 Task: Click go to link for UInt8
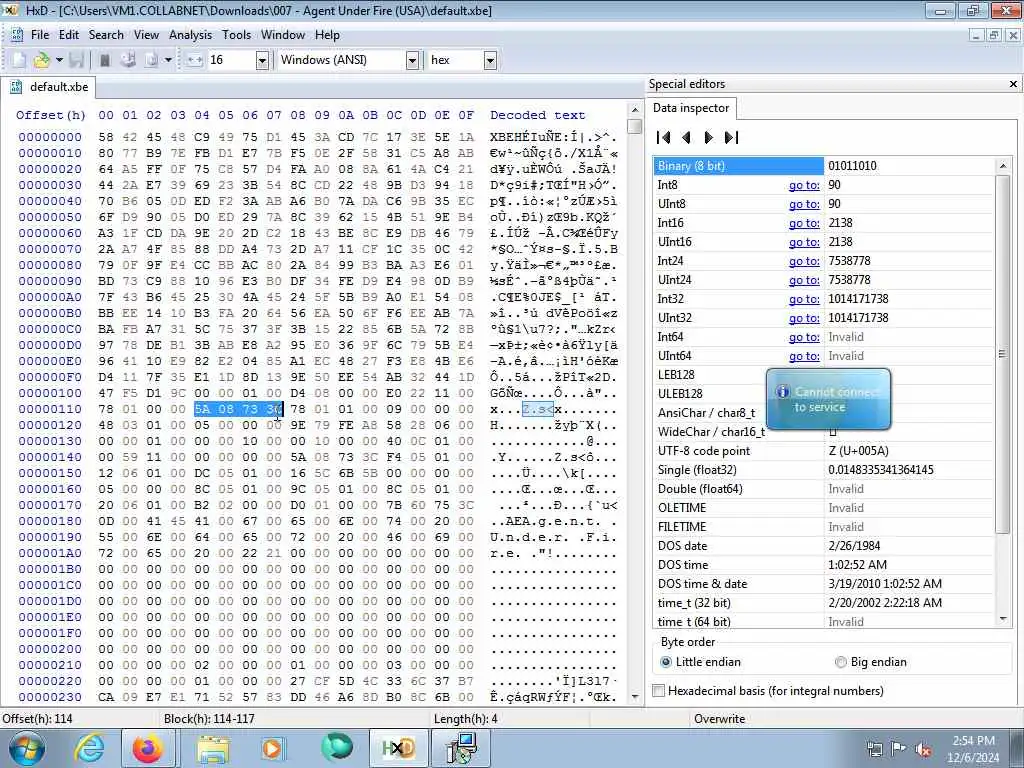pos(804,204)
